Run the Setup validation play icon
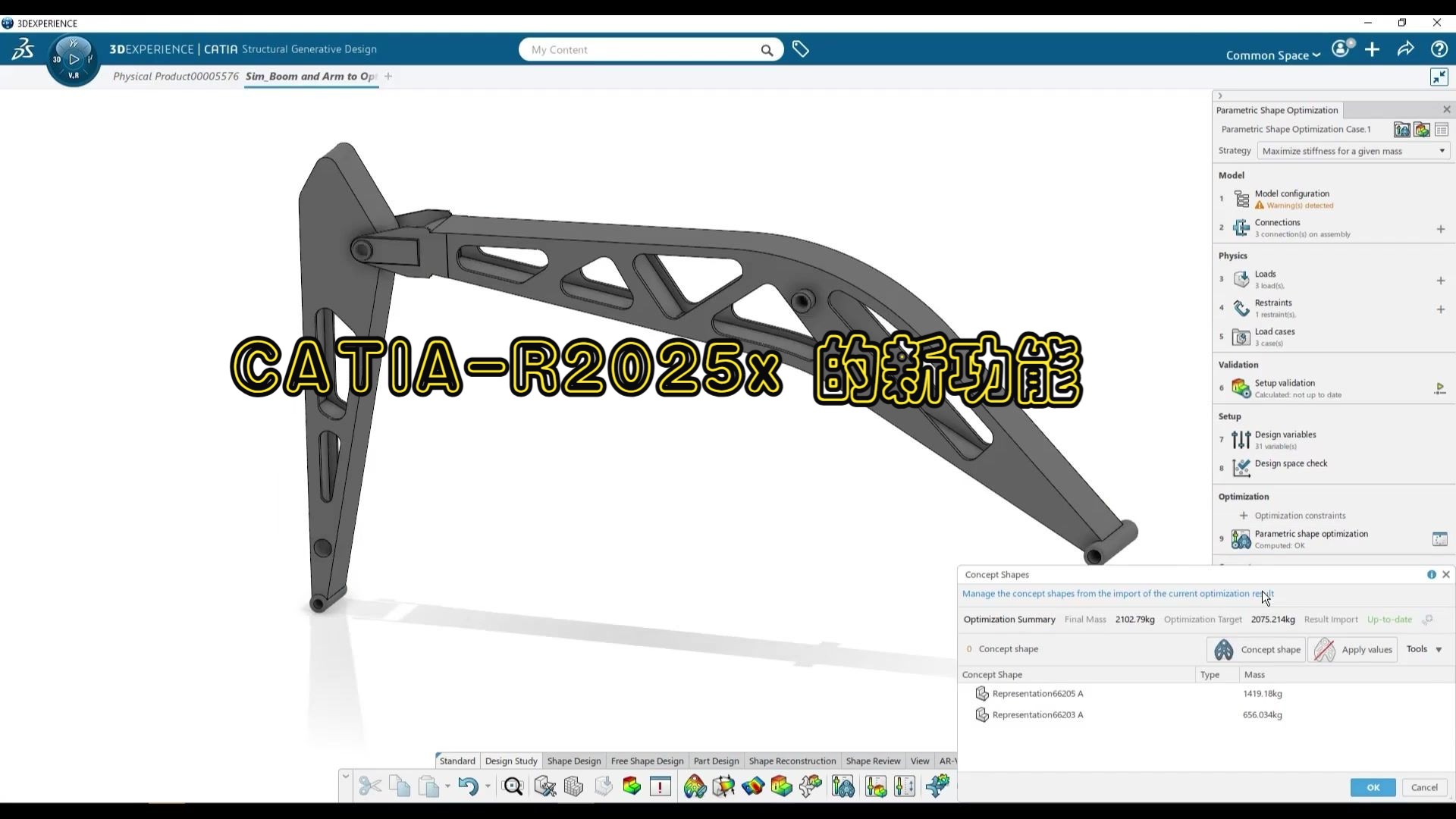This screenshot has width=1456, height=819. click(1439, 388)
